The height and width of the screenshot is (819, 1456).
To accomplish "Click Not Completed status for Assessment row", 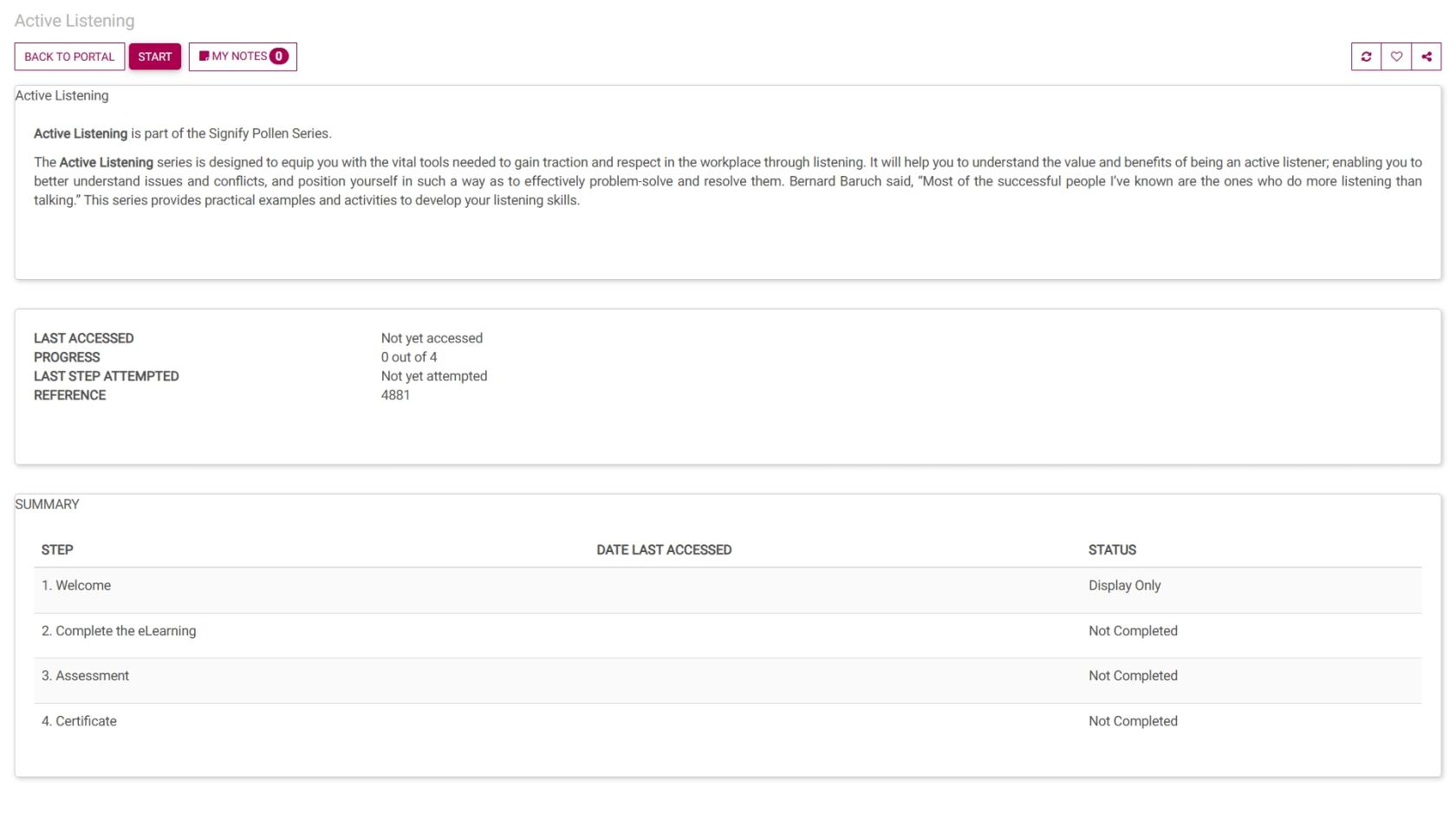I will click(1133, 676).
